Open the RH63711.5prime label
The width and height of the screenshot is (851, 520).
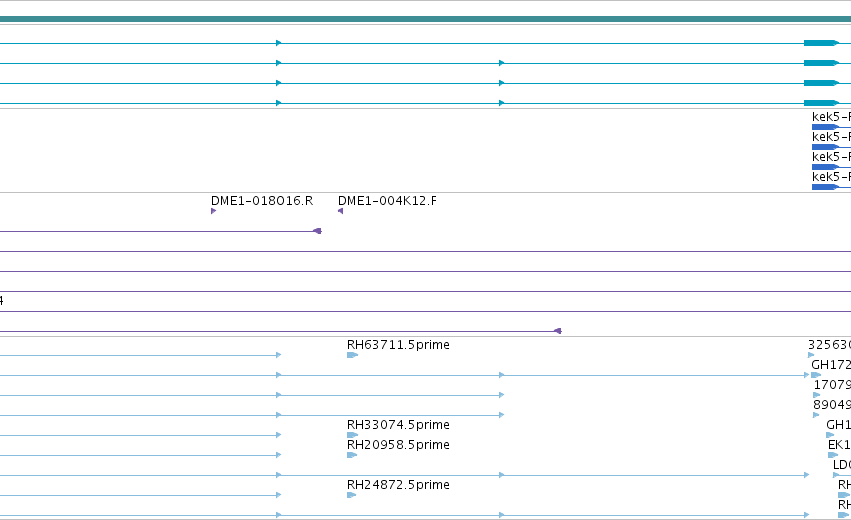[398, 345]
